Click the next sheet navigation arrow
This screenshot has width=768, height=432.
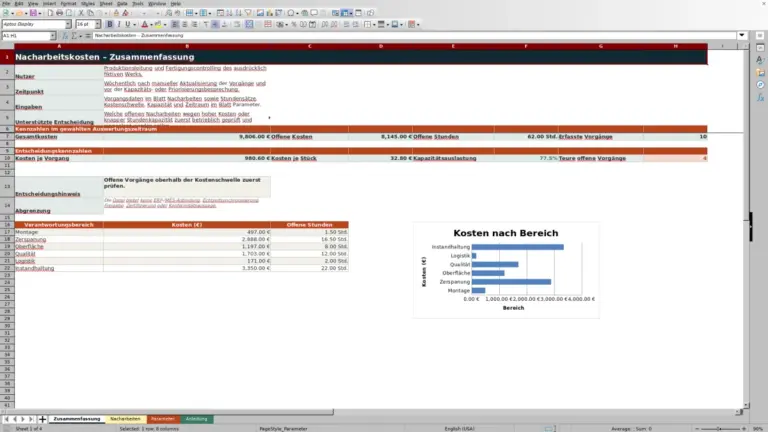[x=23, y=419]
